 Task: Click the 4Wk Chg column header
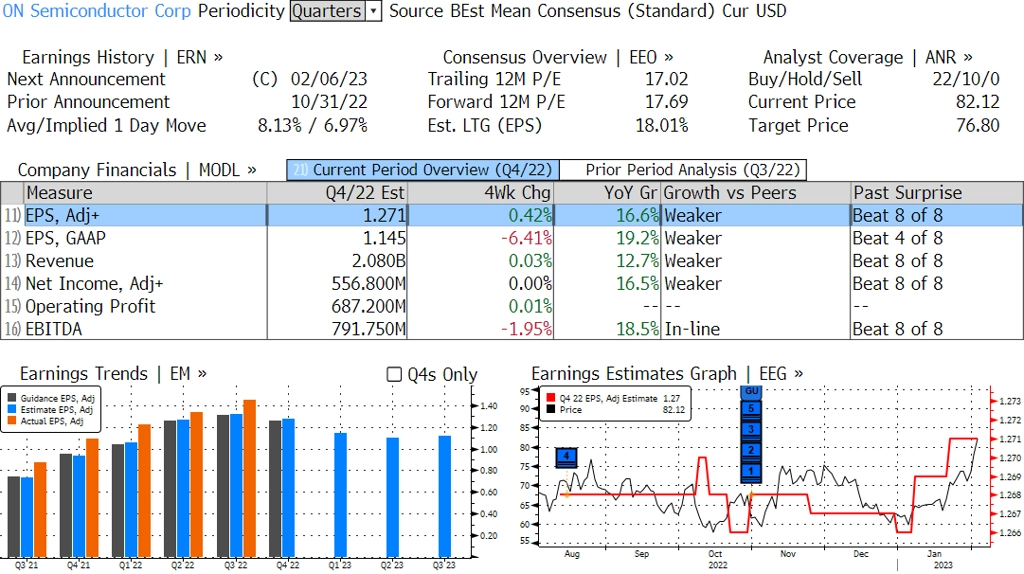481,193
